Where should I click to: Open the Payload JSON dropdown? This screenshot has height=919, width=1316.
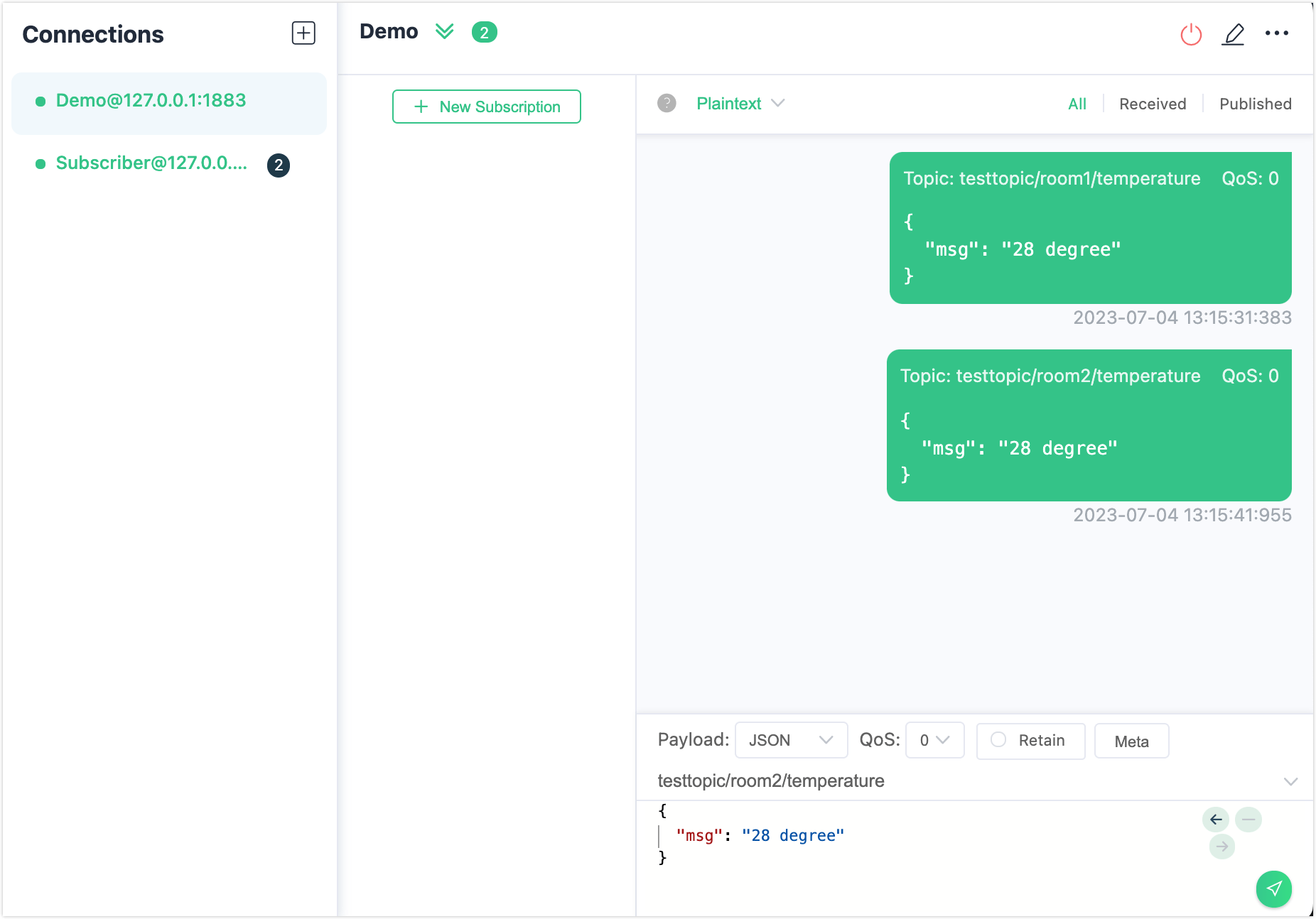[791, 740]
